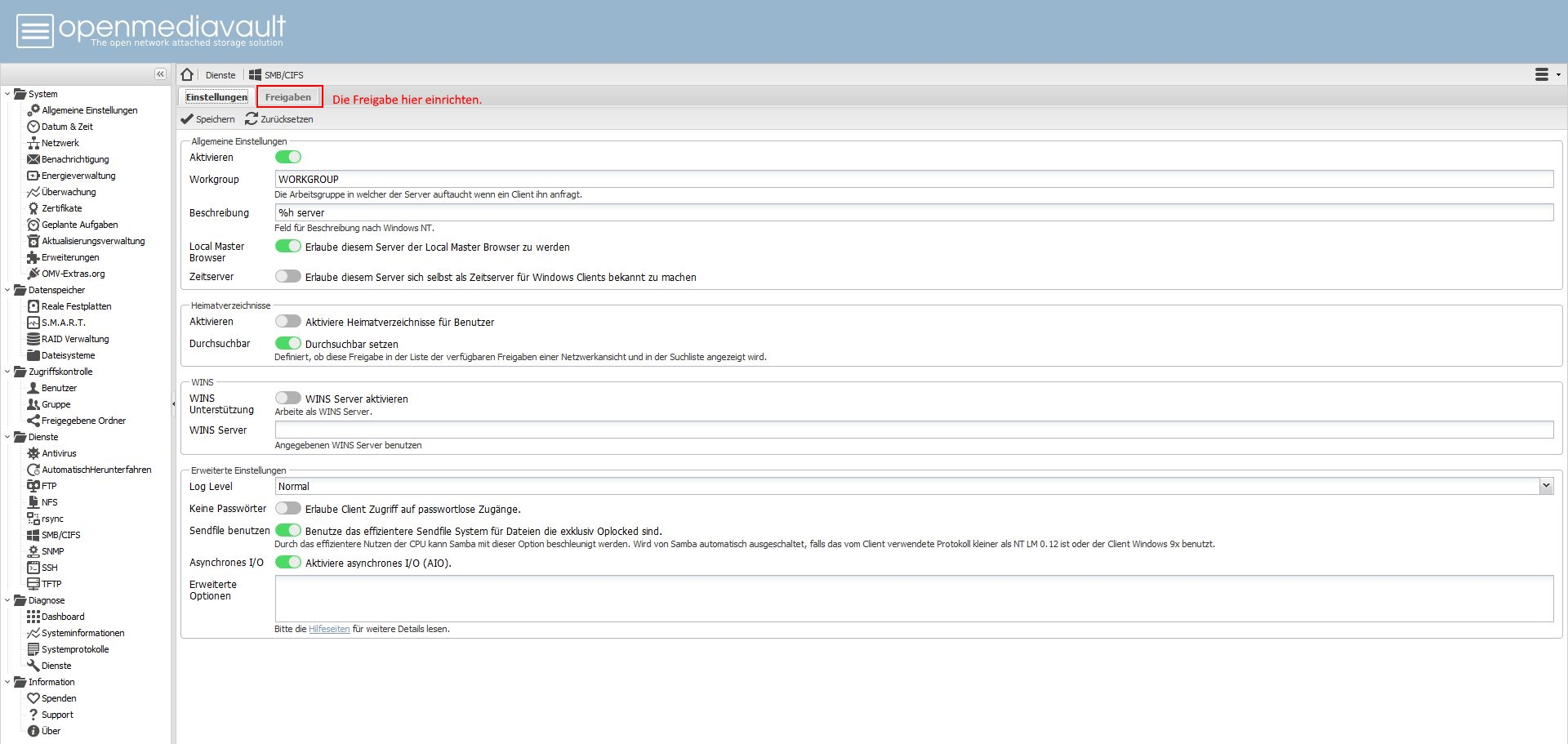Enable the Zeitserver switch
Screen dimensions: 1568x744
click(x=288, y=276)
